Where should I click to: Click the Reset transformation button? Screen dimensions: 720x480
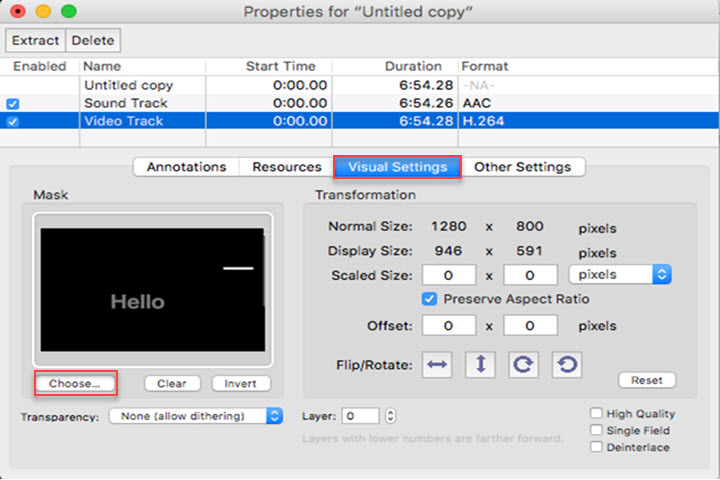[x=647, y=380]
